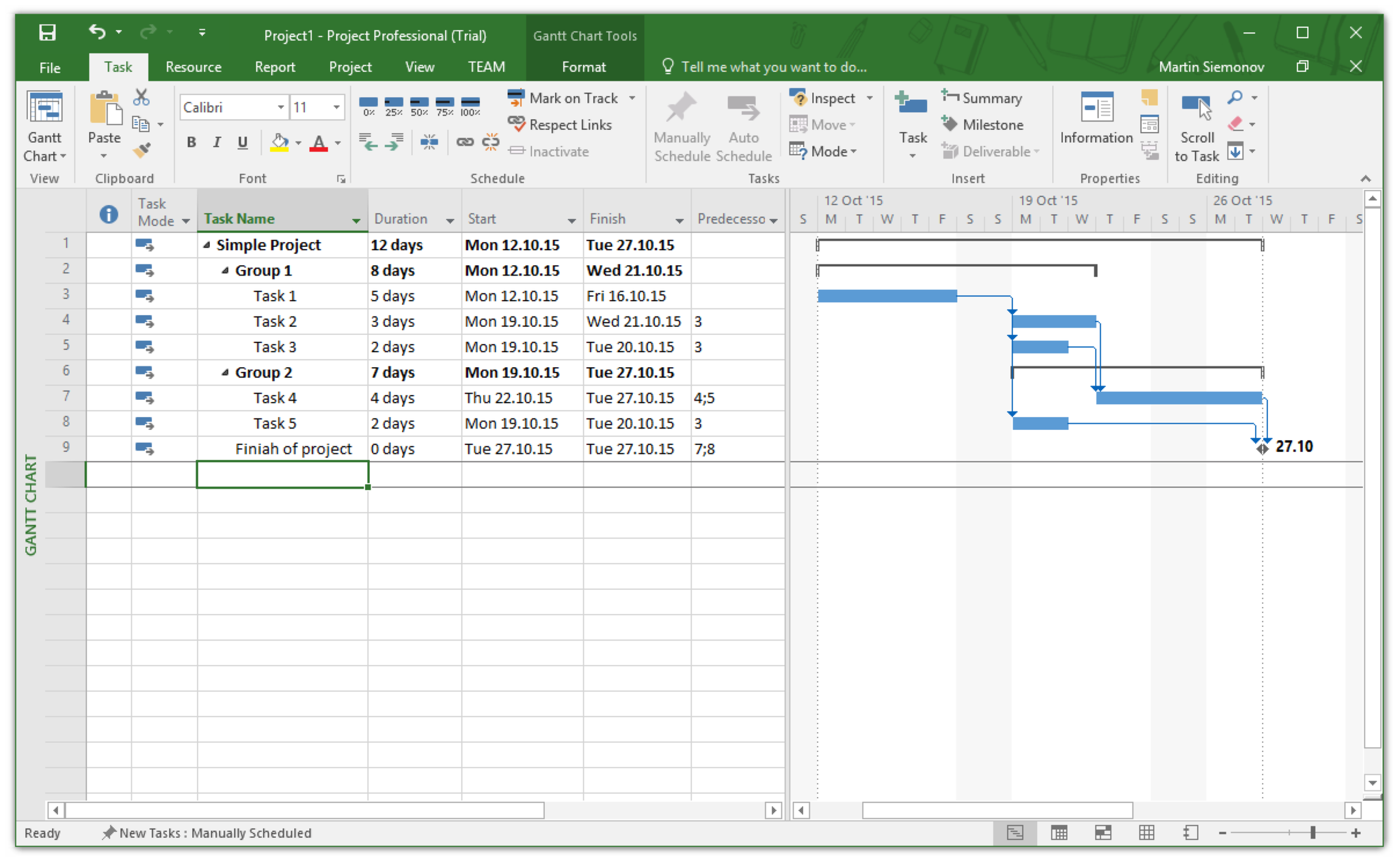1400x862 pixels.
Task: Toggle italic formatting
Action: 217,142
